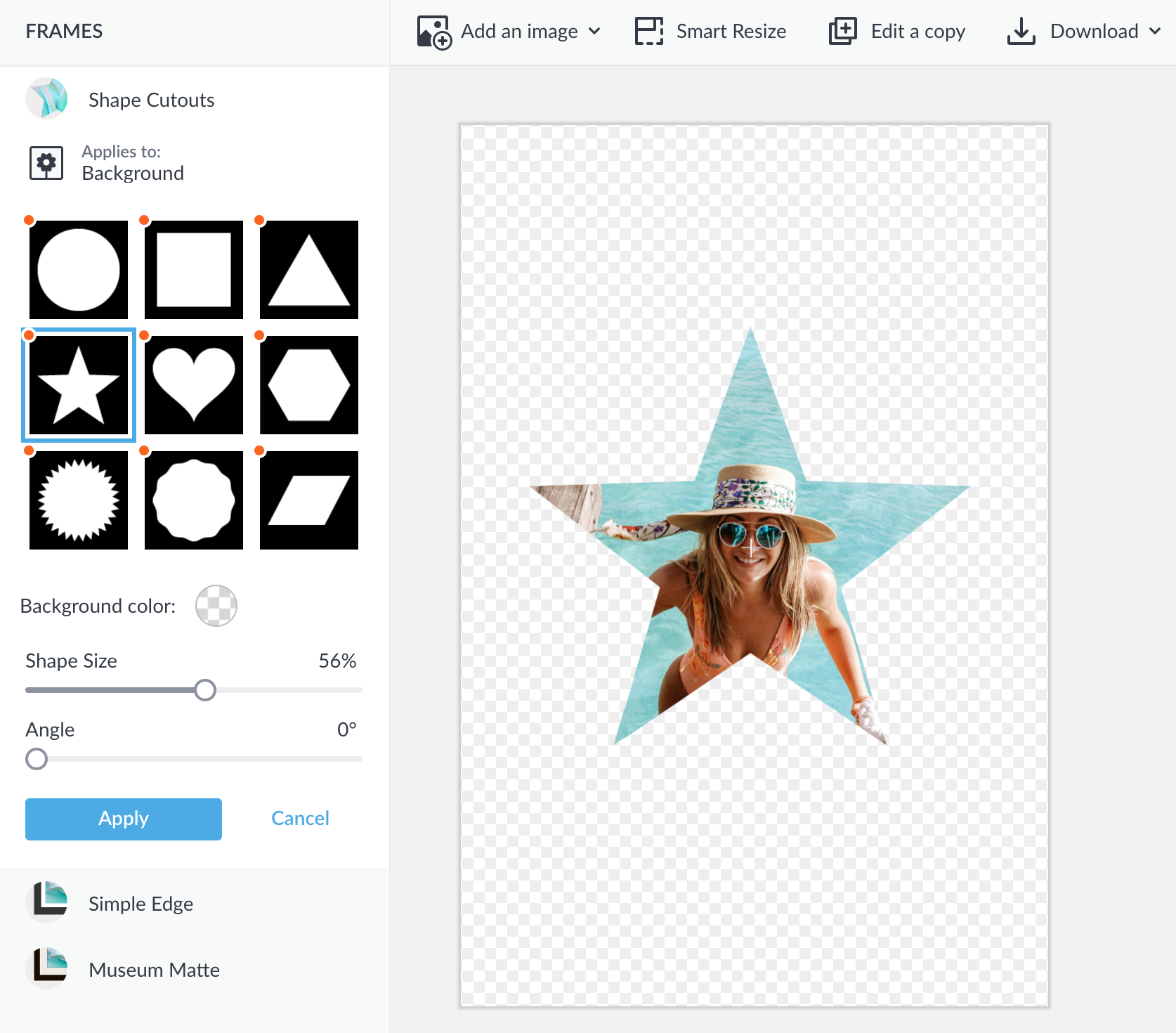Screen dimensions: 1176x1033
Task: Expand the Add an image dropdown chevron
Action: click(x=594, y=32)
